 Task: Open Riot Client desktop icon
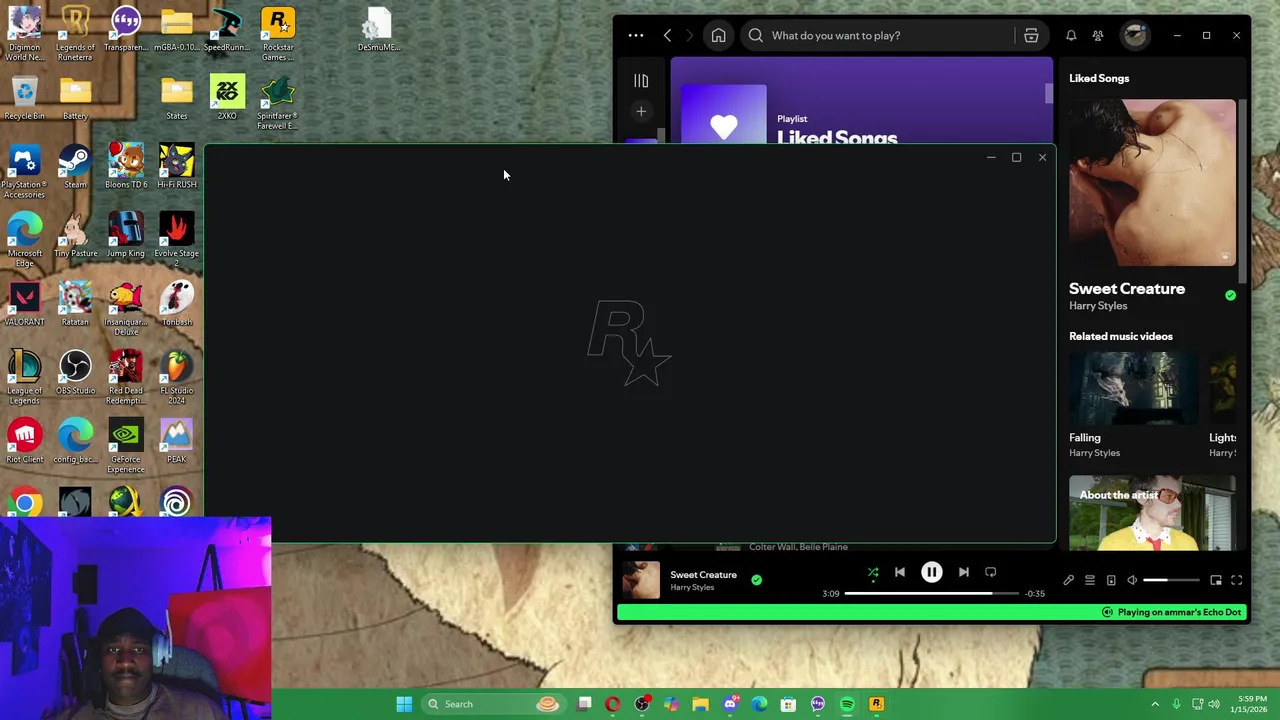pyautogui.click(x=25, y=442)
